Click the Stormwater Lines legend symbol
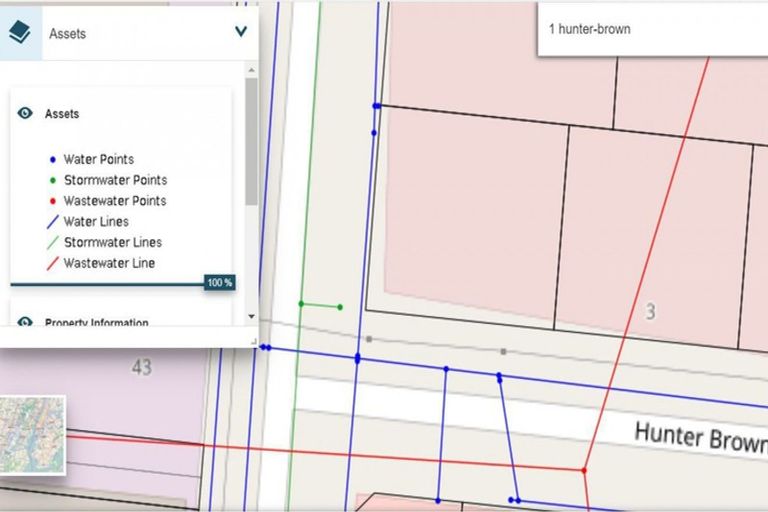The width and height of the screenshot is (768, 512). (x=52, y=243)
